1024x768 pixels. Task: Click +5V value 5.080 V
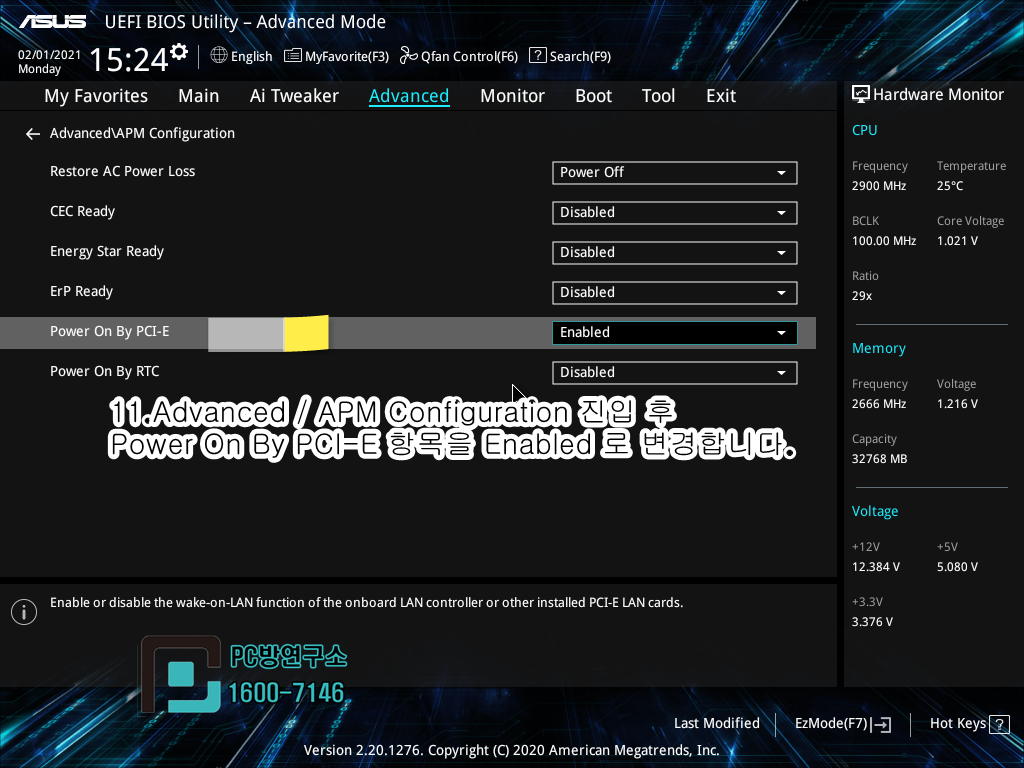tap(957, 568)
